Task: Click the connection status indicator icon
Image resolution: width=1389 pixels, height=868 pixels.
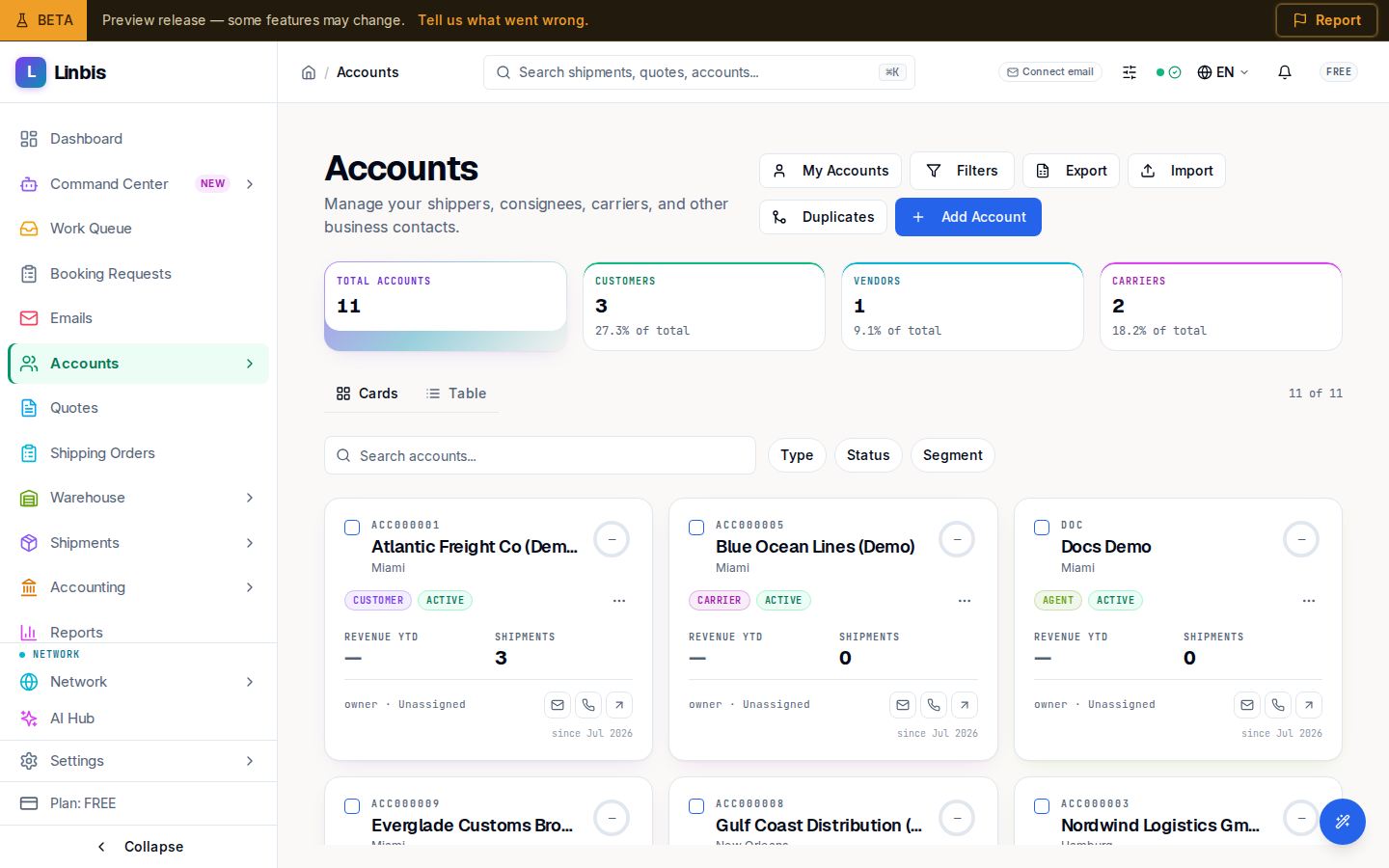Action: pyautogui.click(x=1168, y=72)
